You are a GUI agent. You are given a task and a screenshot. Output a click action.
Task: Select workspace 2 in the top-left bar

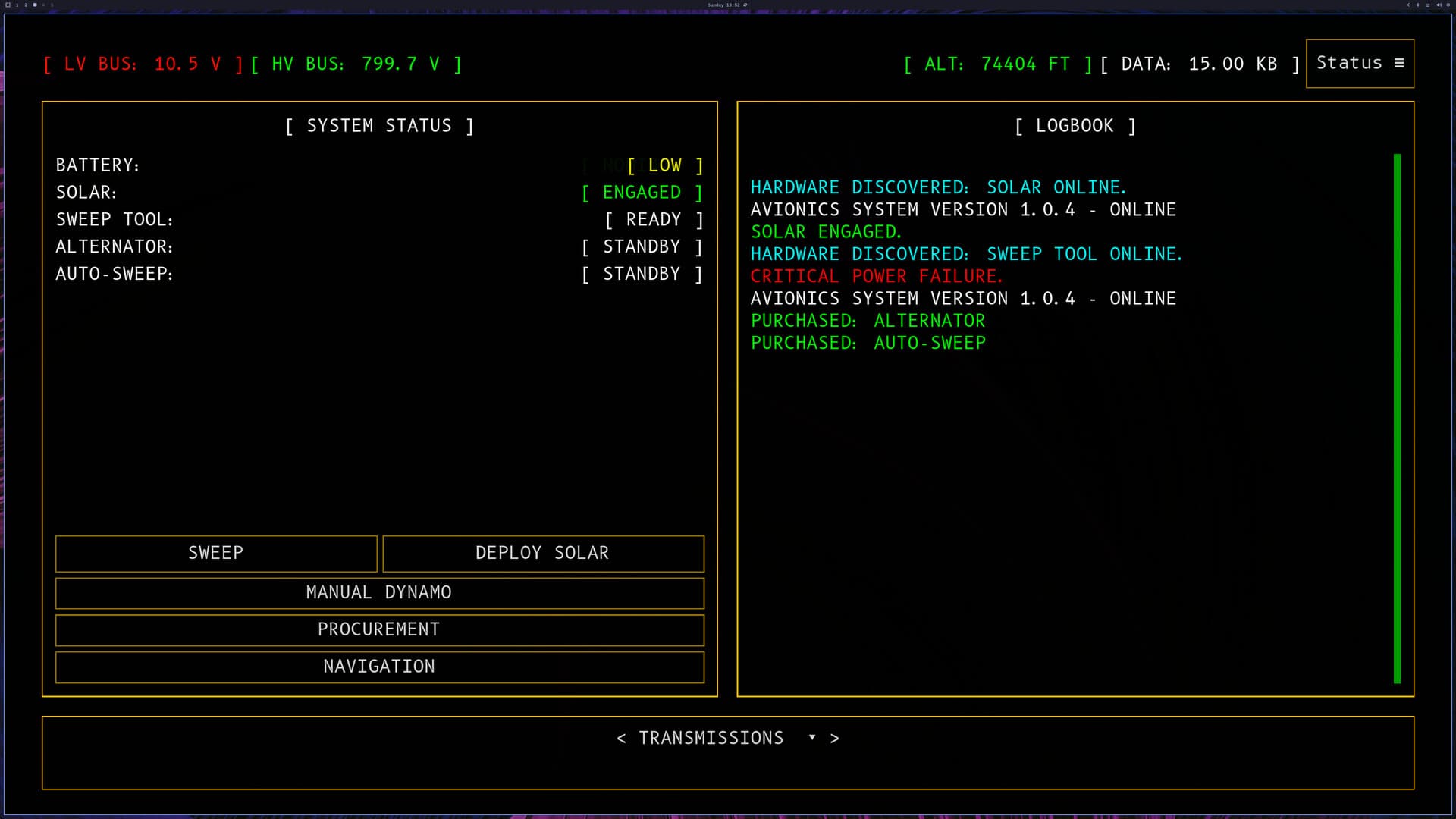(x=27, y=5)
